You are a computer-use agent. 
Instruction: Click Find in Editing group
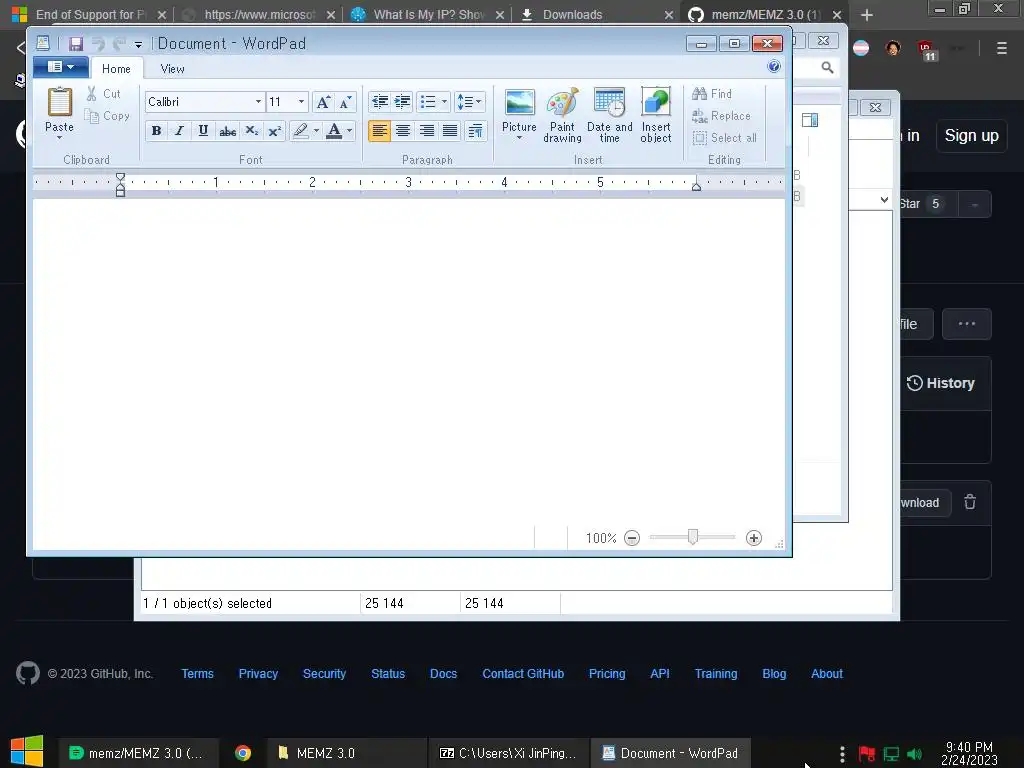[x=712, y=94]
